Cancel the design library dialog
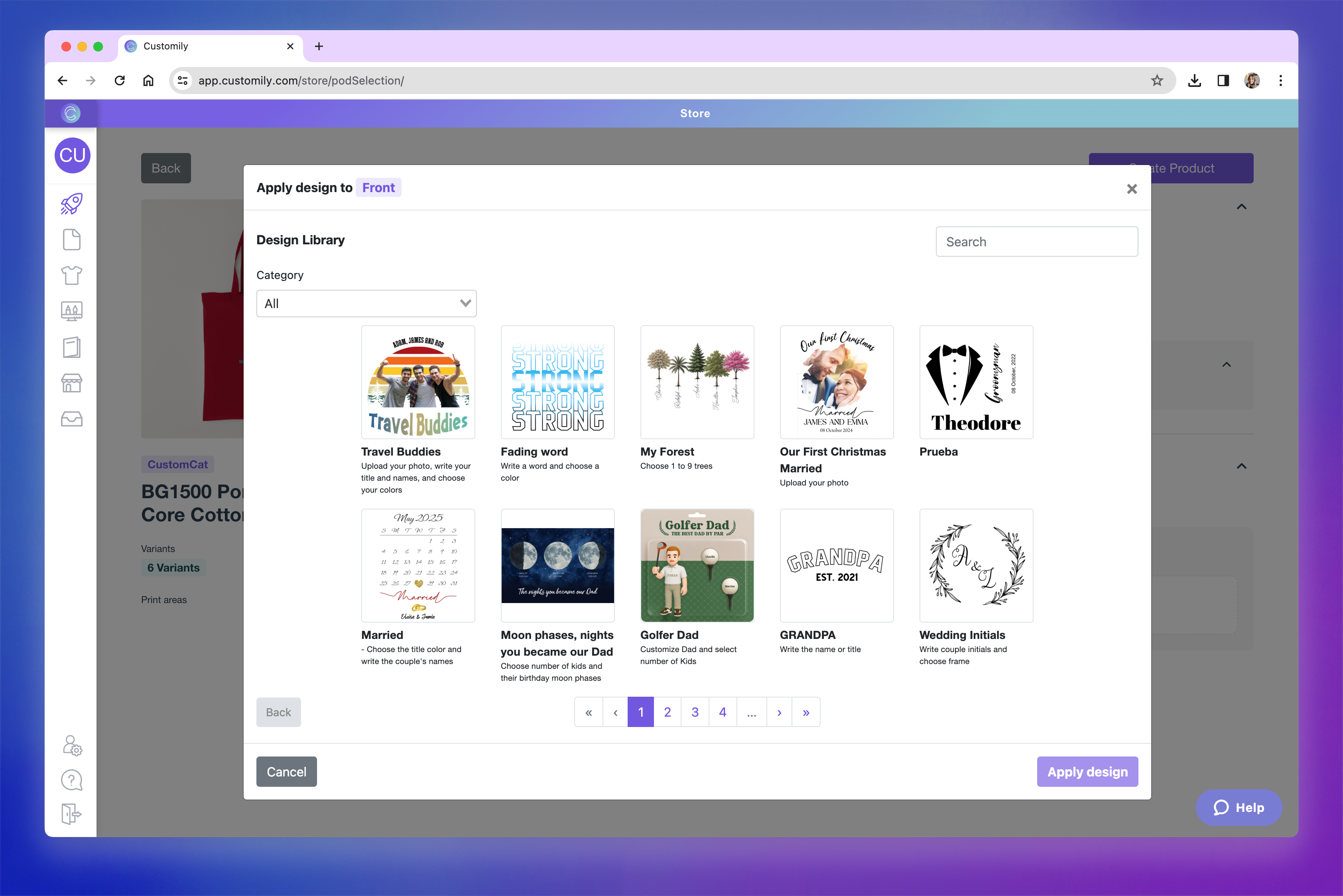 click(x=286, y=771)
